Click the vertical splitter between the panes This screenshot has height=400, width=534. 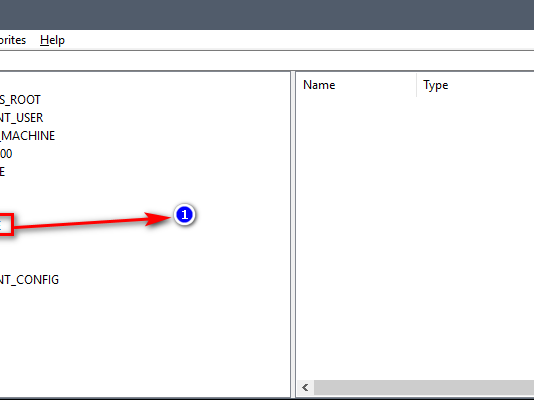pyautogui.click(x=293, y=234)
